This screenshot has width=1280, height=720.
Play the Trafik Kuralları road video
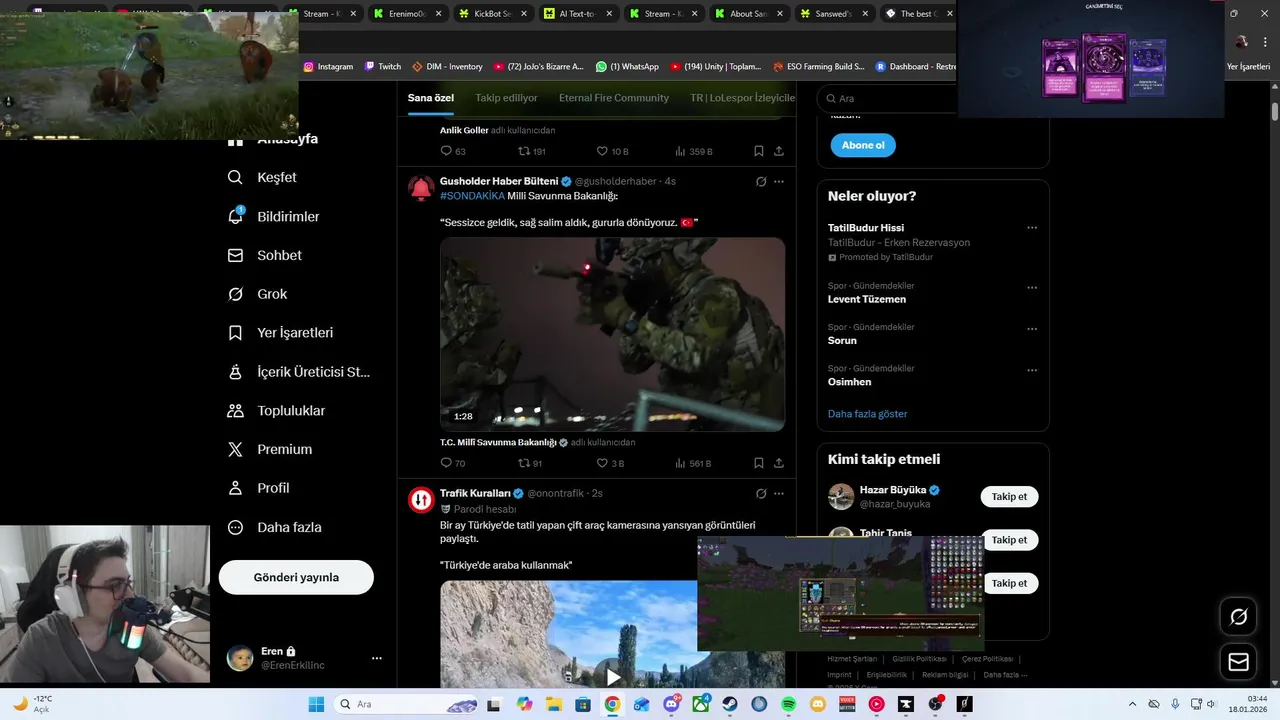tap(613, 677)
